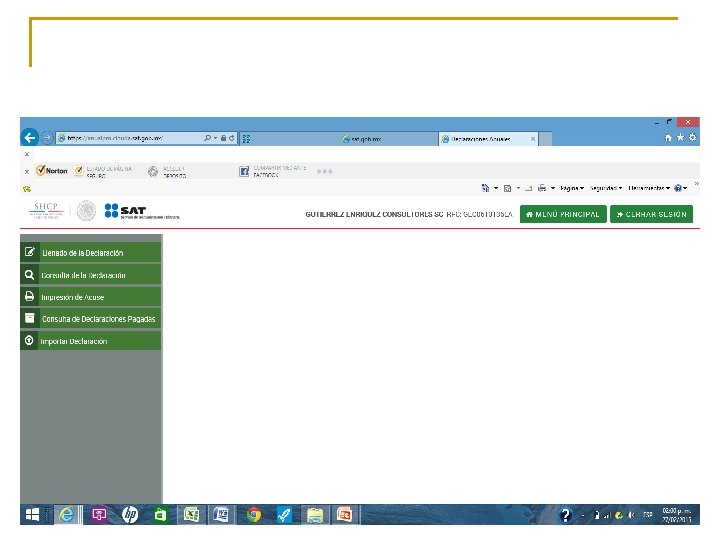
Task: Click the upload icon beside Importar Declaración
Action: 29,340
